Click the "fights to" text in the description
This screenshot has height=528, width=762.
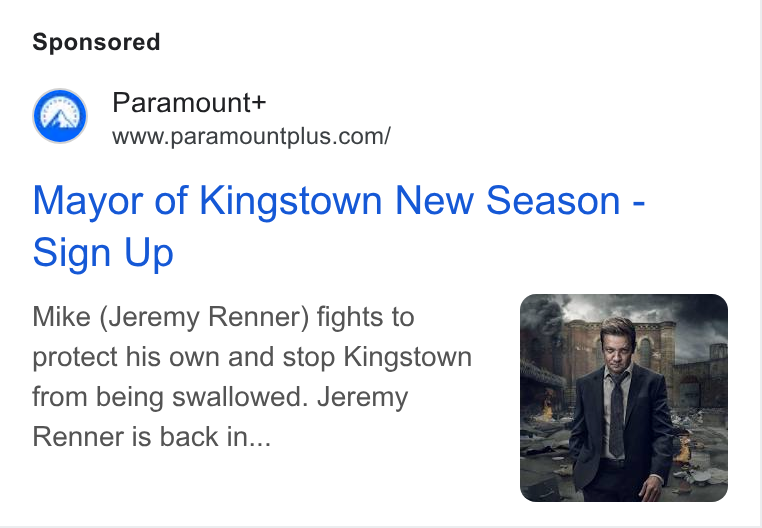[x=365, y=317]
